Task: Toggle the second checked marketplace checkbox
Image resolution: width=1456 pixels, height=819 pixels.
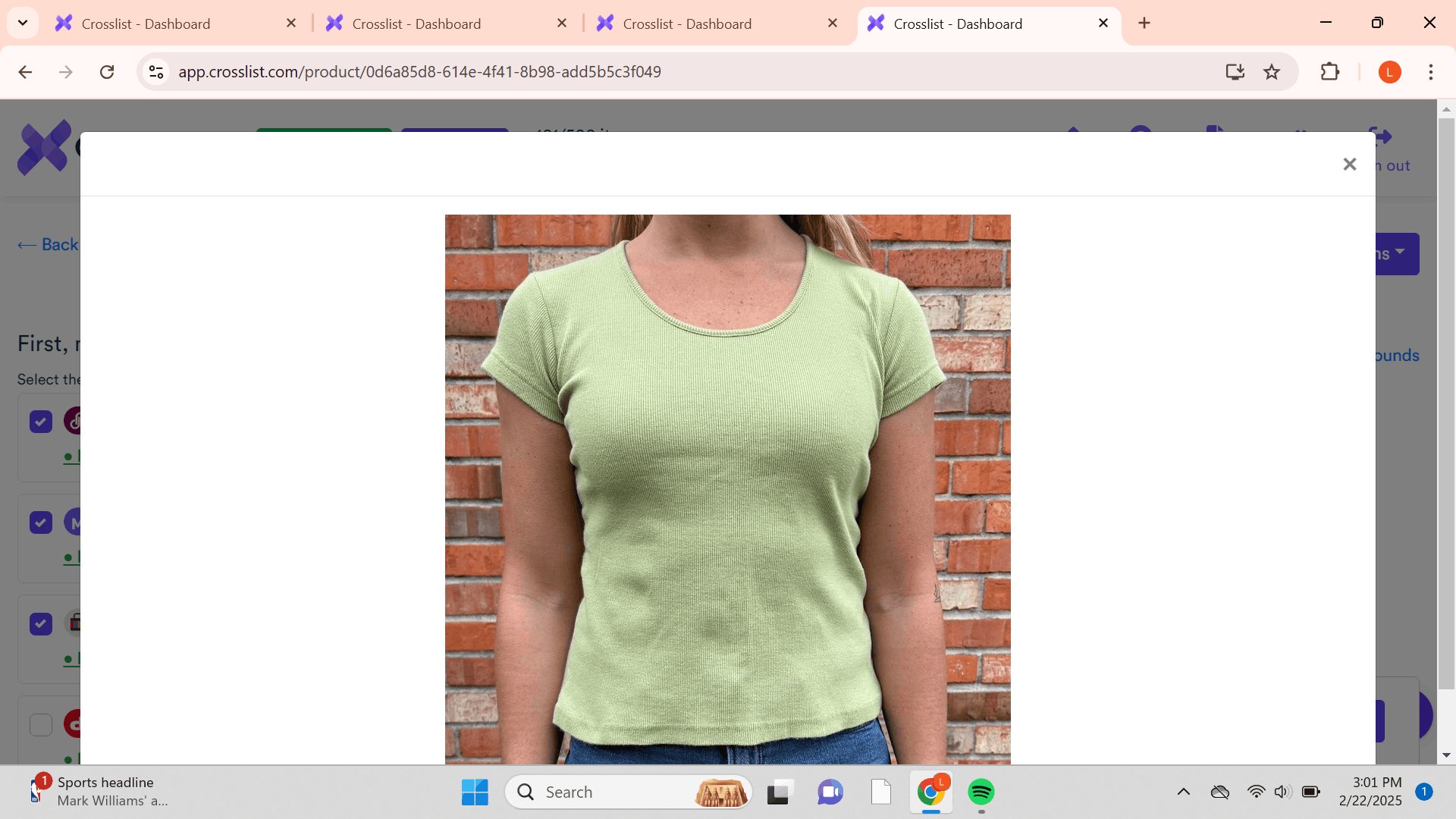Action: click(41, 522)
